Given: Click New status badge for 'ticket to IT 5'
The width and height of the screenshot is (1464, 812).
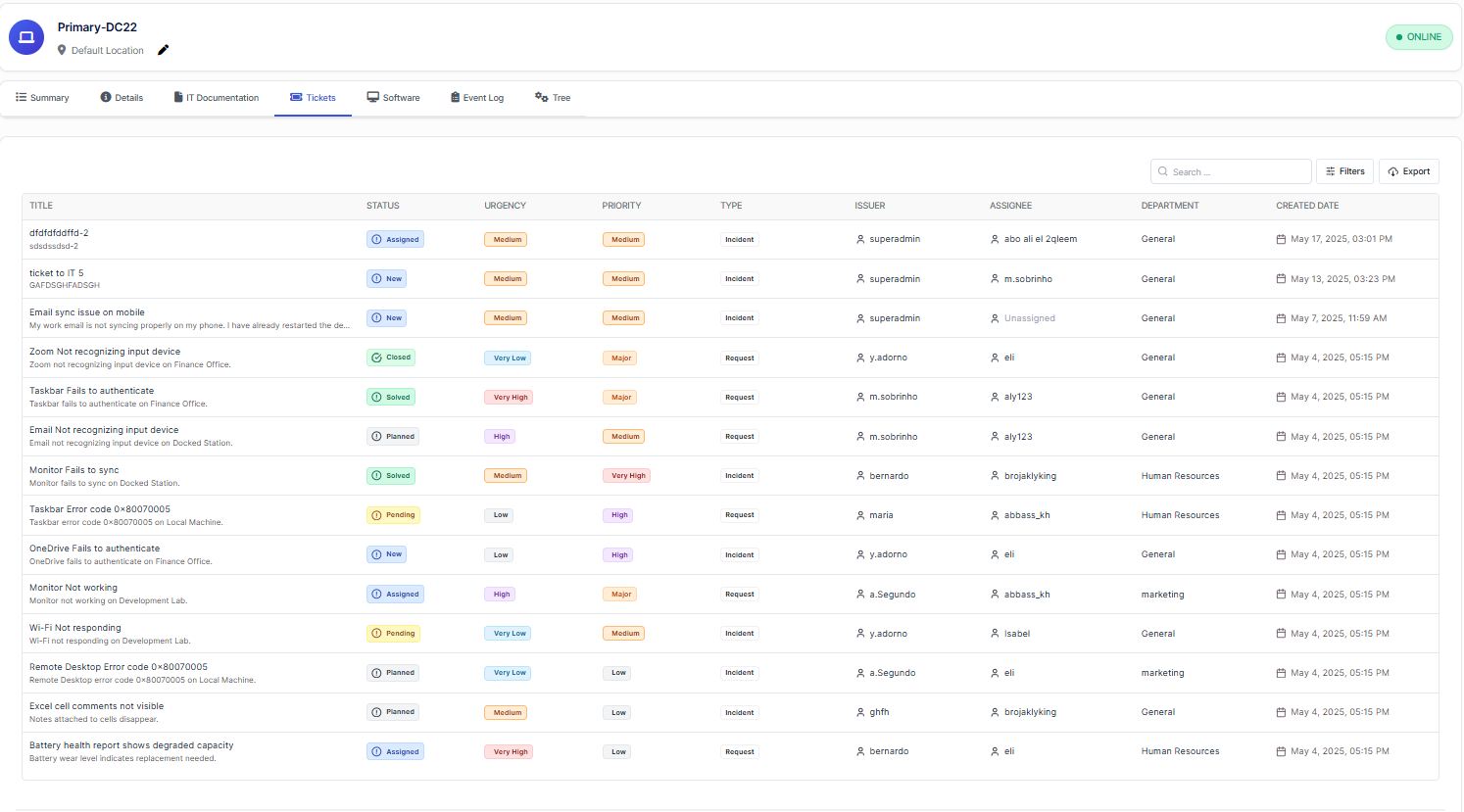Looking at the screenshot, I should click(387, 279).
